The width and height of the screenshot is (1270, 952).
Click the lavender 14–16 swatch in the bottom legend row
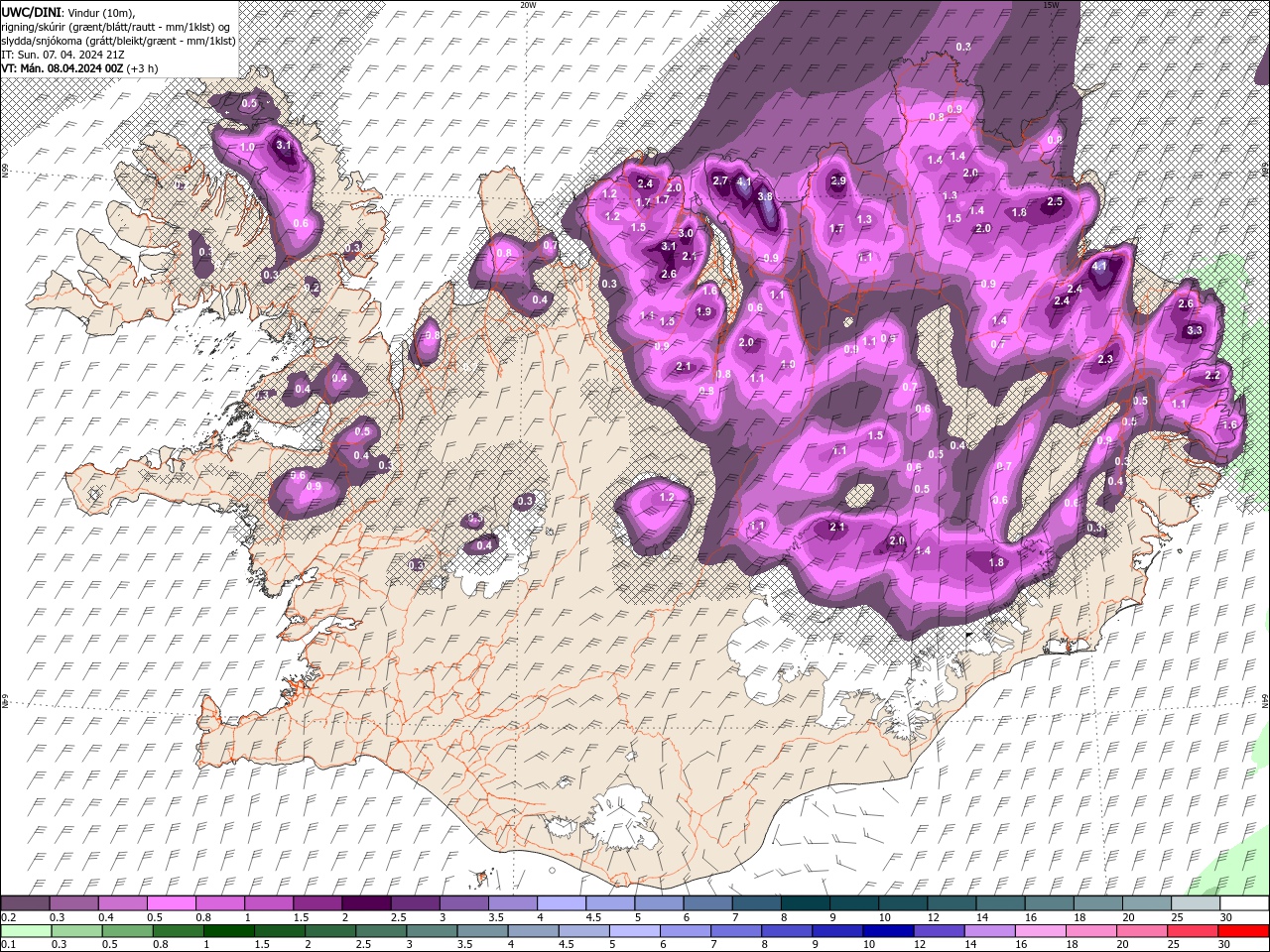[989, 930]
